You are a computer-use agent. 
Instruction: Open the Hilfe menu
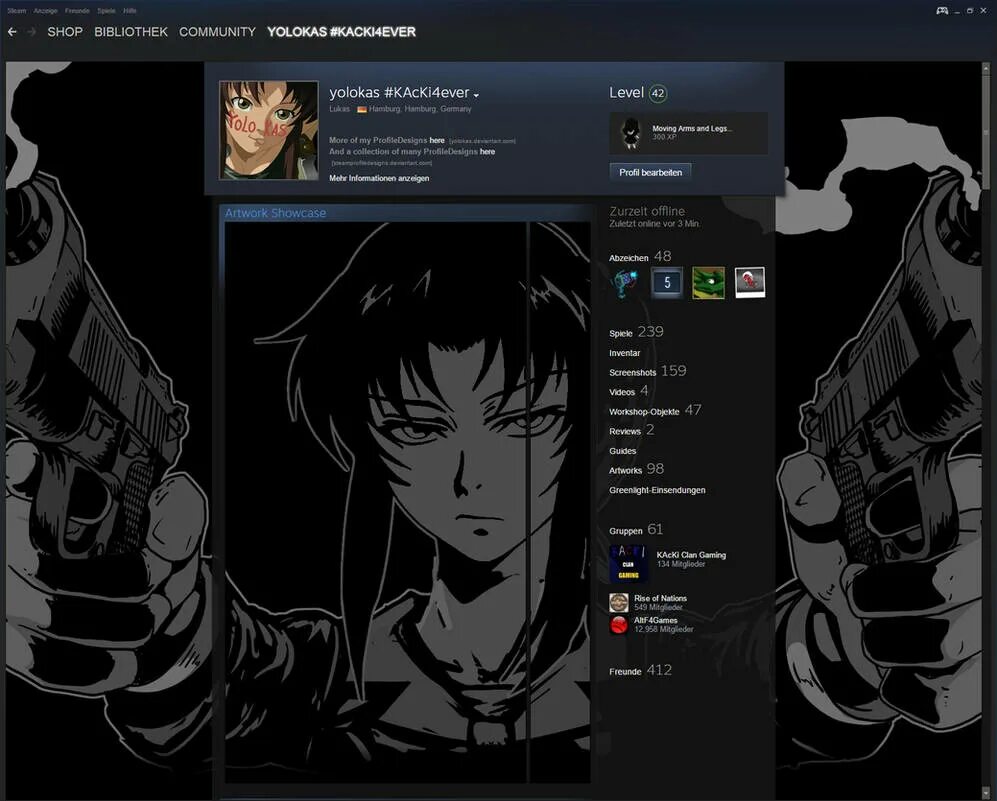(x=130, y=11)
